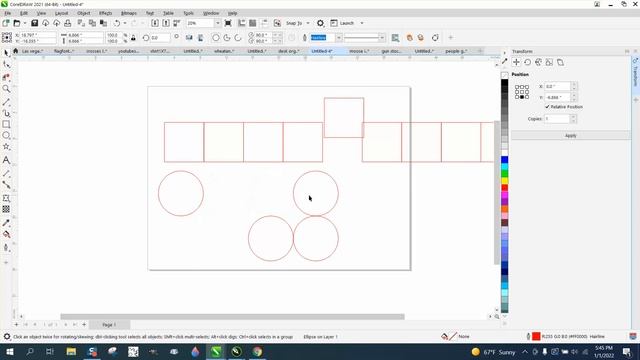This screenshot has width=640, height=360.
Task: Switch Transform docker to Size
Action: [x=549, y=62]
